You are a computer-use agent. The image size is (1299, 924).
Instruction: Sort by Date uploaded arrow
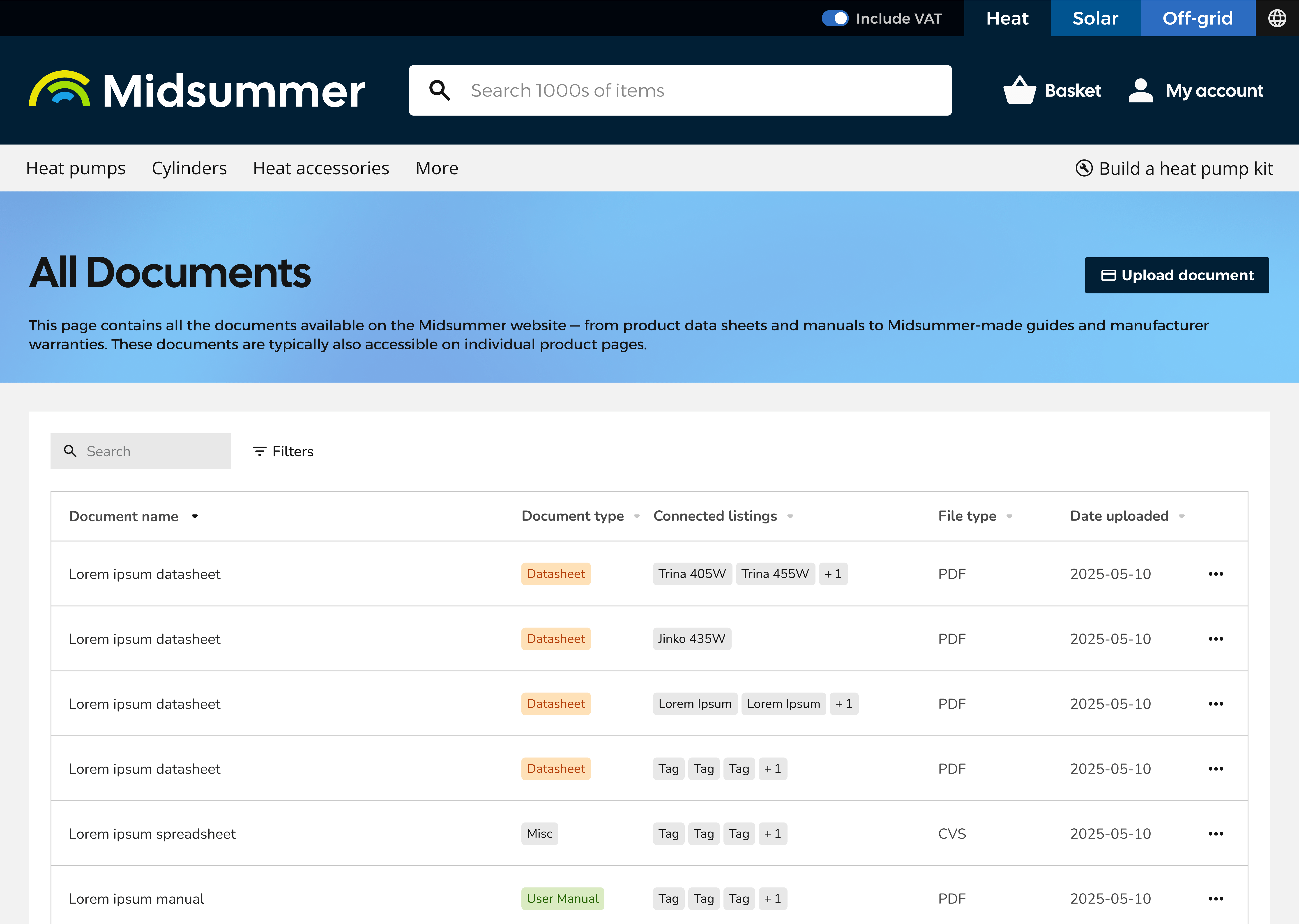1182,517
